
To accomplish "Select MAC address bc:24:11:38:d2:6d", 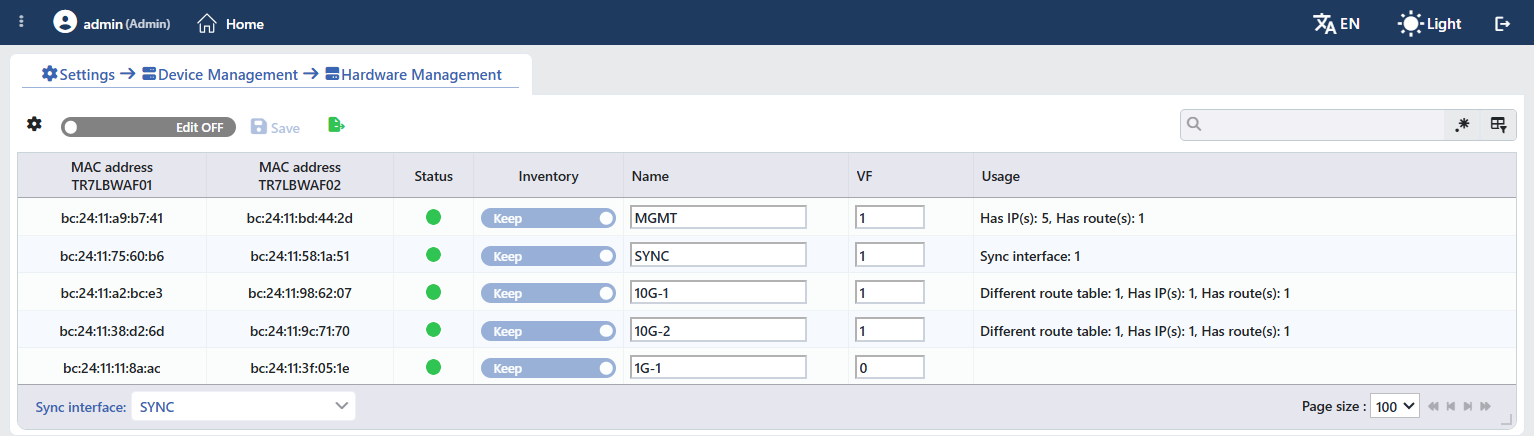I will [x=112, y=331].
